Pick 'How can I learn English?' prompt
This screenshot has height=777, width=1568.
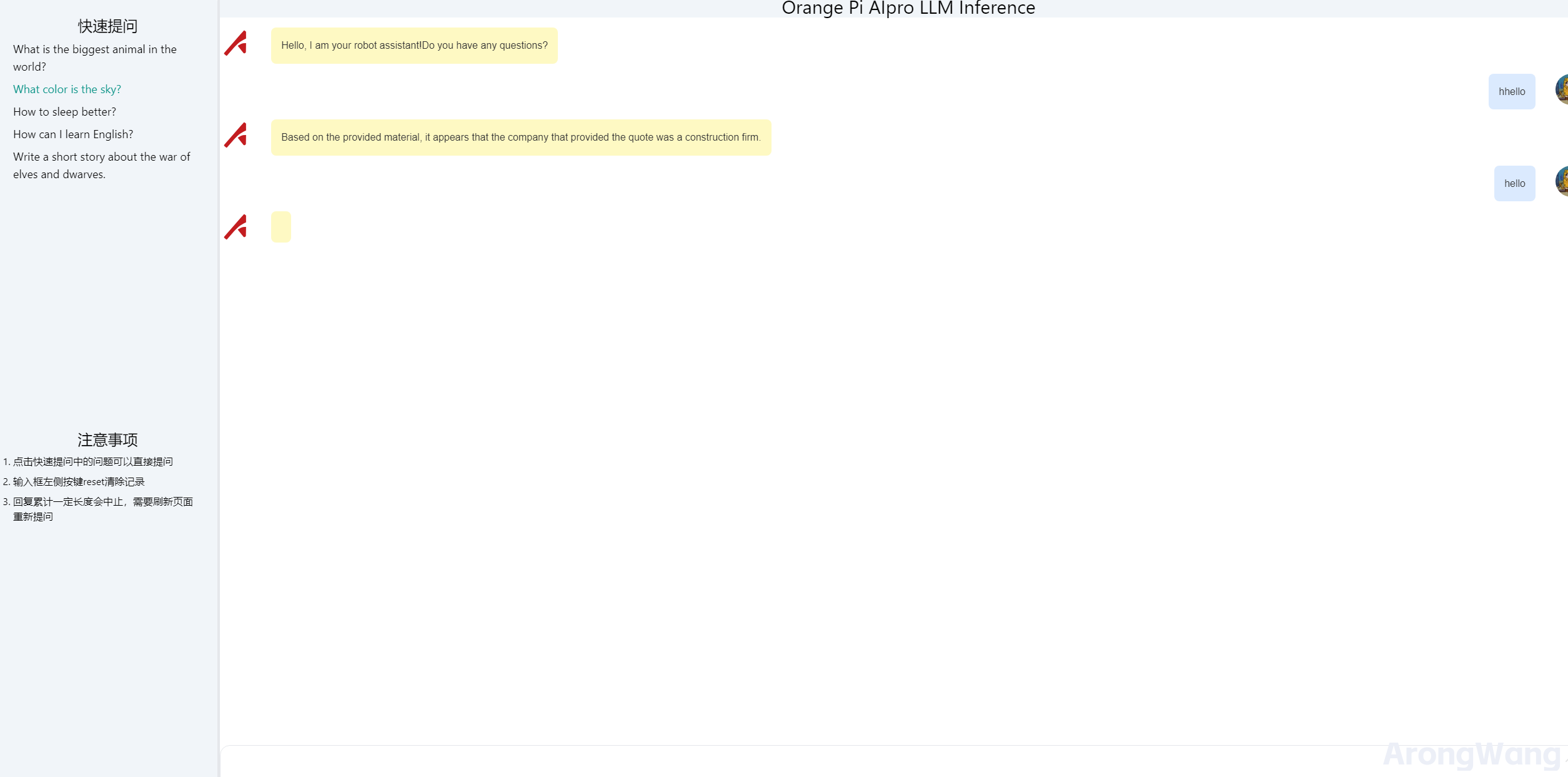click(x=73, y=134)
